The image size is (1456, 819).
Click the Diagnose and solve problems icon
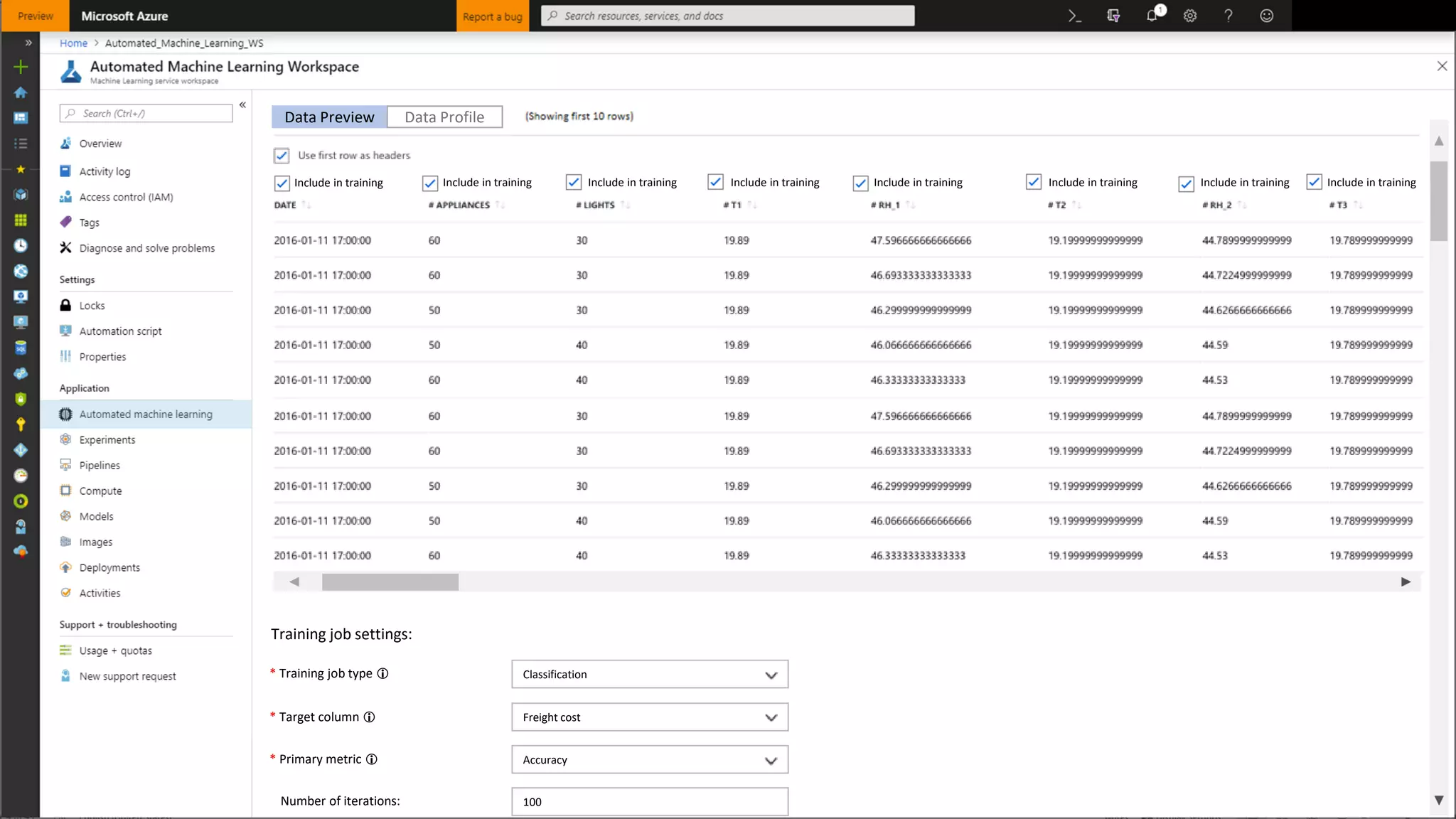pyautogui.click(x=65, y=247)
